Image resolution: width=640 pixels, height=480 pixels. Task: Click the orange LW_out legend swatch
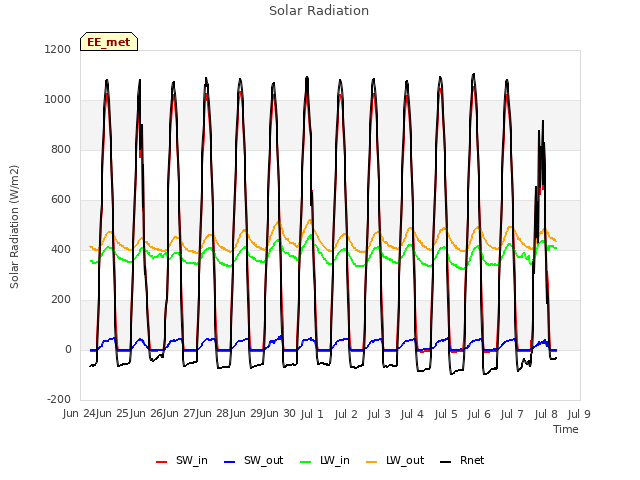pos(372,462)
